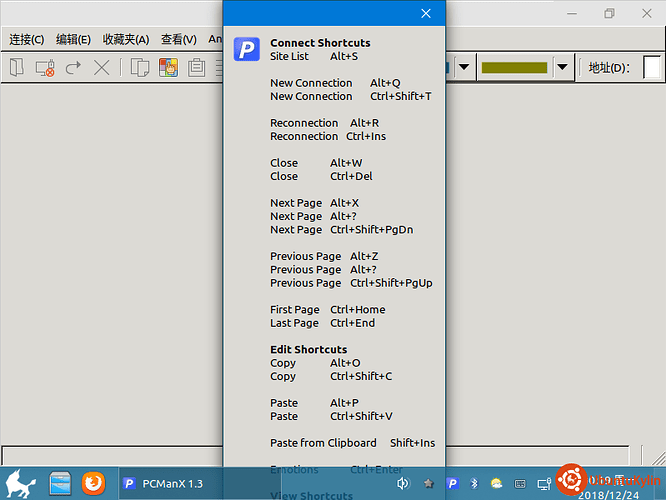Image resolution: width=666 pixels, height=500 pixels.
Task: Click the volume speaker tray icon
Action: coord(403,483)
